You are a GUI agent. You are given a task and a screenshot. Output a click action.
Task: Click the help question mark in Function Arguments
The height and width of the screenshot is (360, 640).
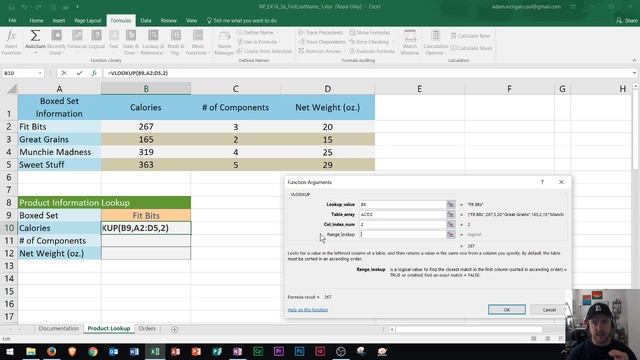pyautogui.click(x=542, y=182)
